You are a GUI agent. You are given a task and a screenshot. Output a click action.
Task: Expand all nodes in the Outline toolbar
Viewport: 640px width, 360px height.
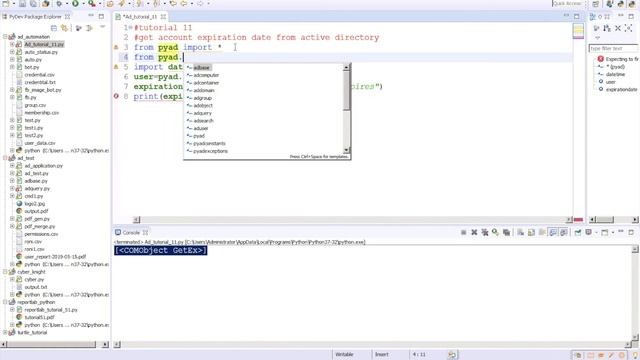(628, 28)
